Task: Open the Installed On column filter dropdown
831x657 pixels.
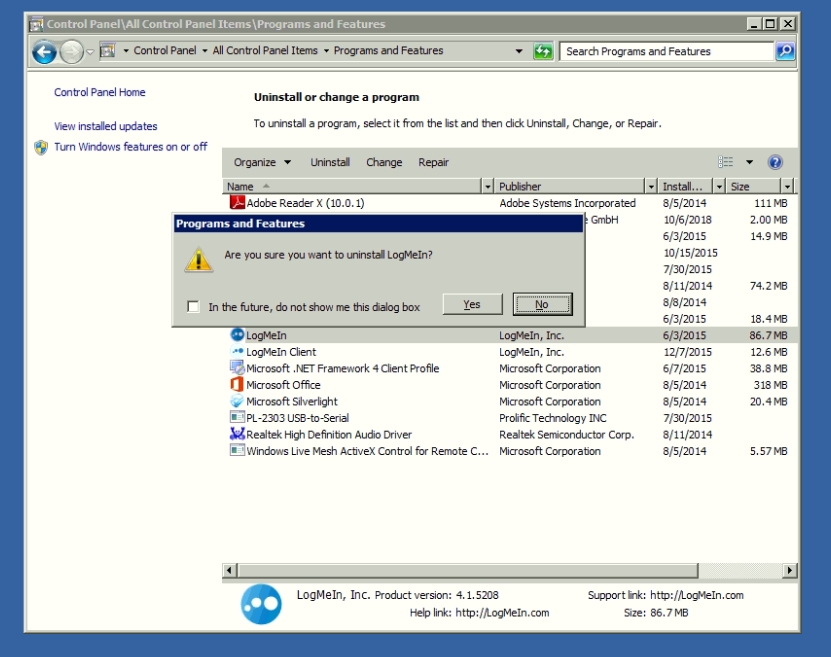Action: pos(719,187)
